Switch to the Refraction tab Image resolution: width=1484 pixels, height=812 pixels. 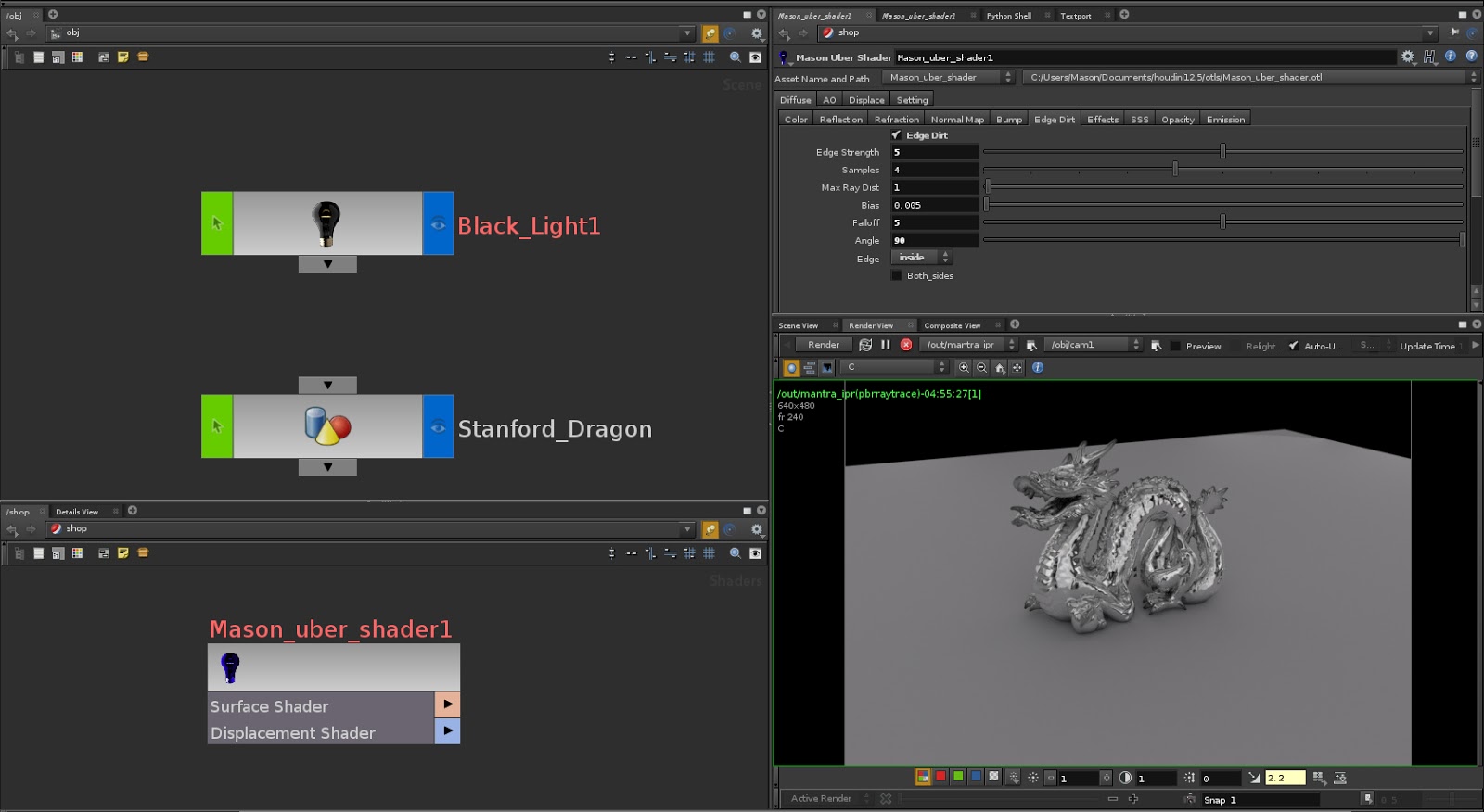897,120
